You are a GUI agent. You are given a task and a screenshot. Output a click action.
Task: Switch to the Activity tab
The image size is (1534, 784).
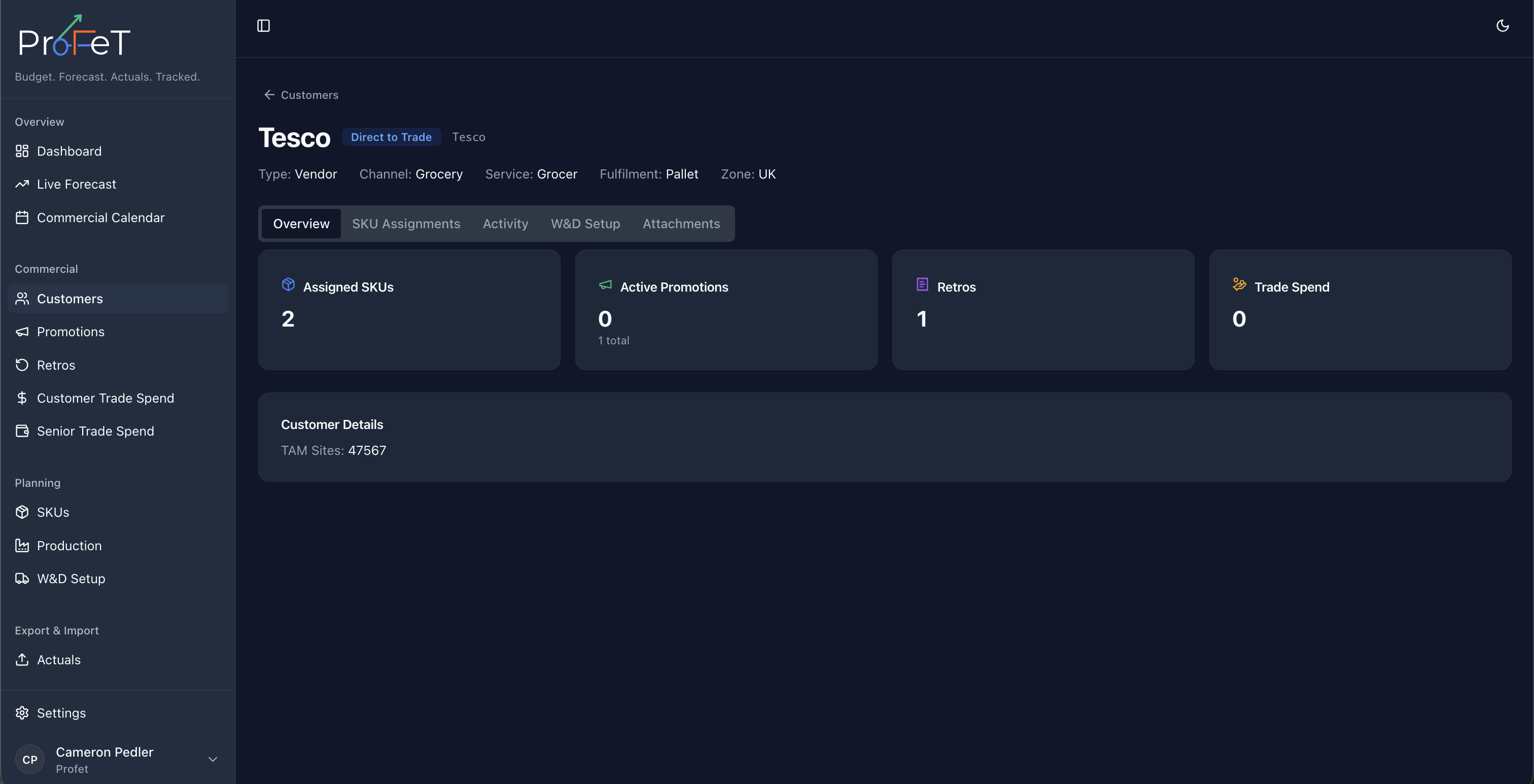[506, 223]
